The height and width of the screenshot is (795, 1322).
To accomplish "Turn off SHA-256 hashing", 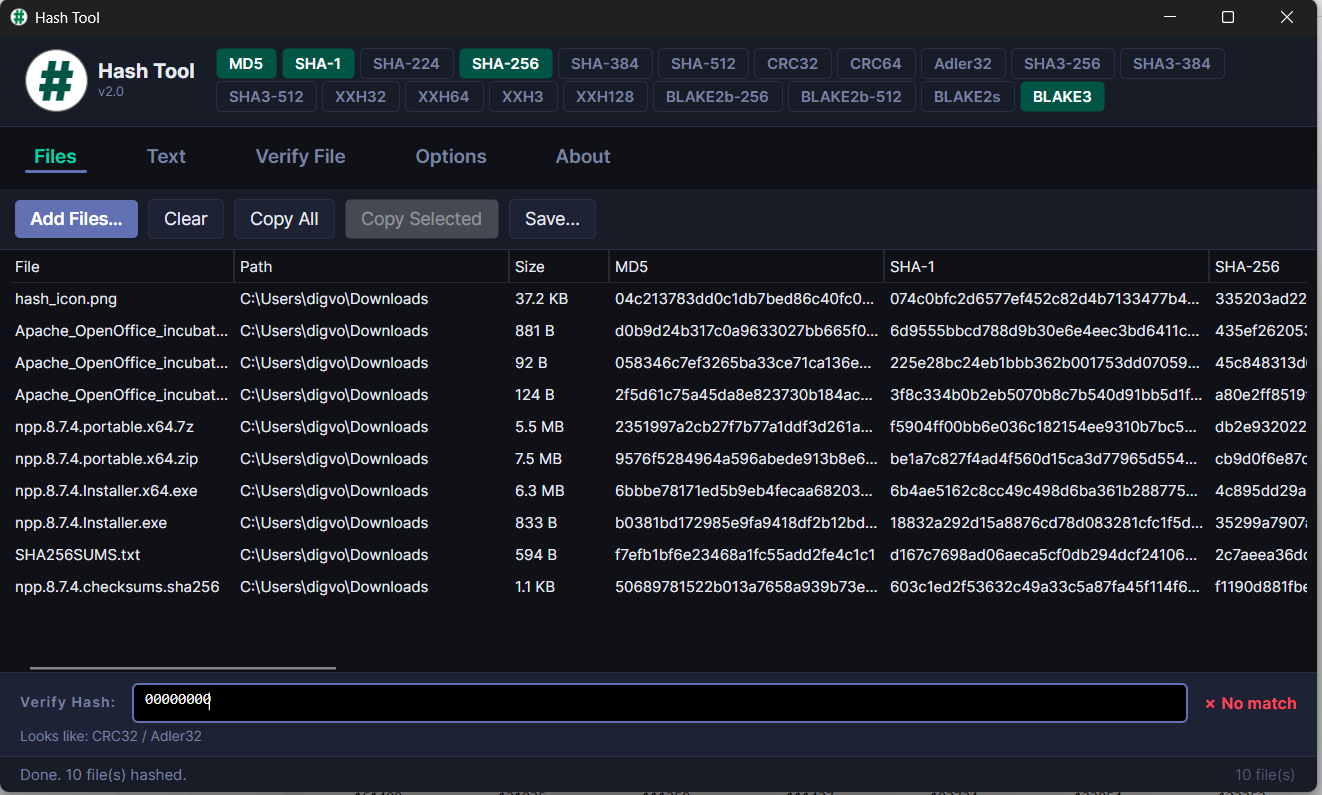I will click(x=506, y=63).
